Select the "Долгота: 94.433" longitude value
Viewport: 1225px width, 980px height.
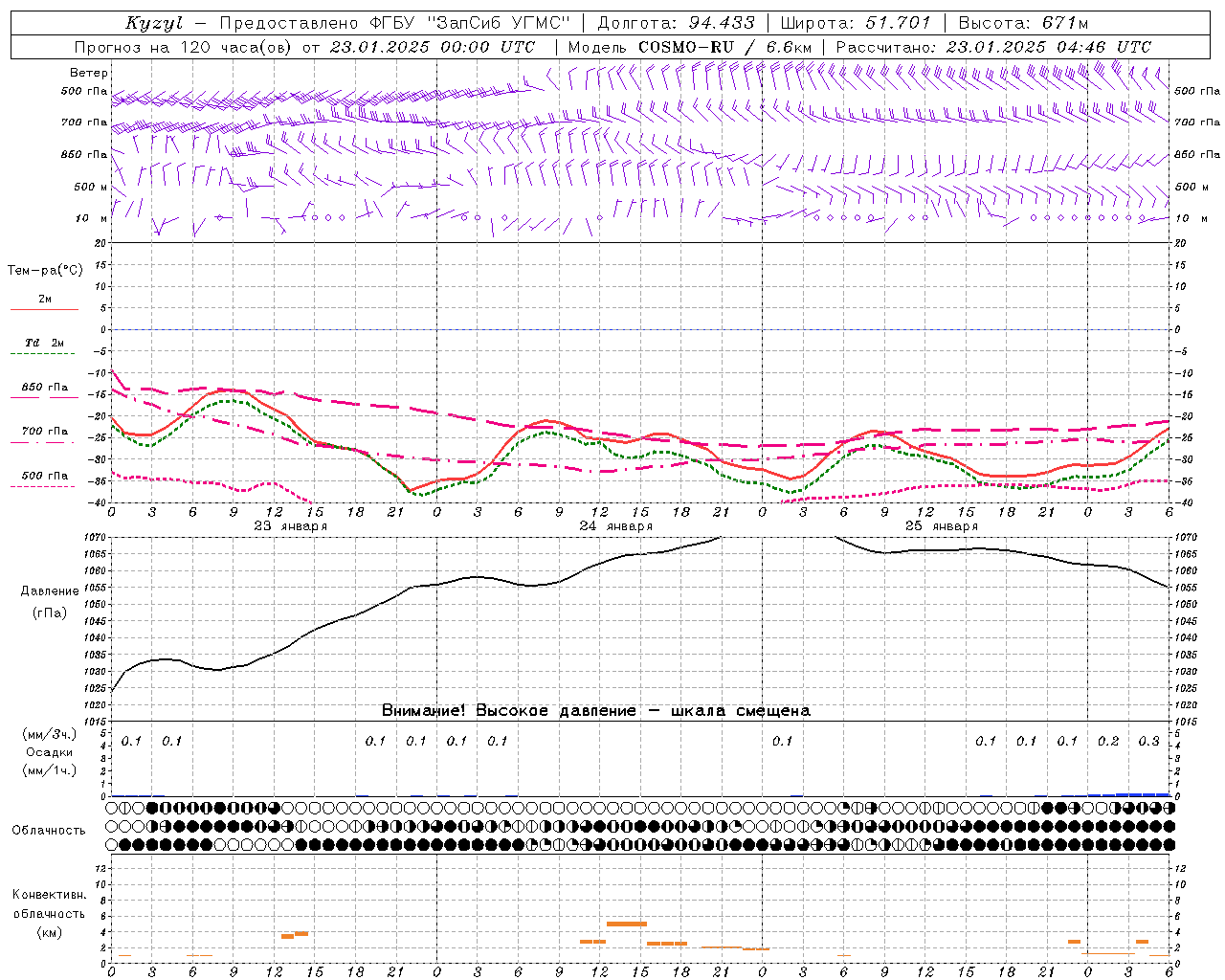(x=677, y=23)
